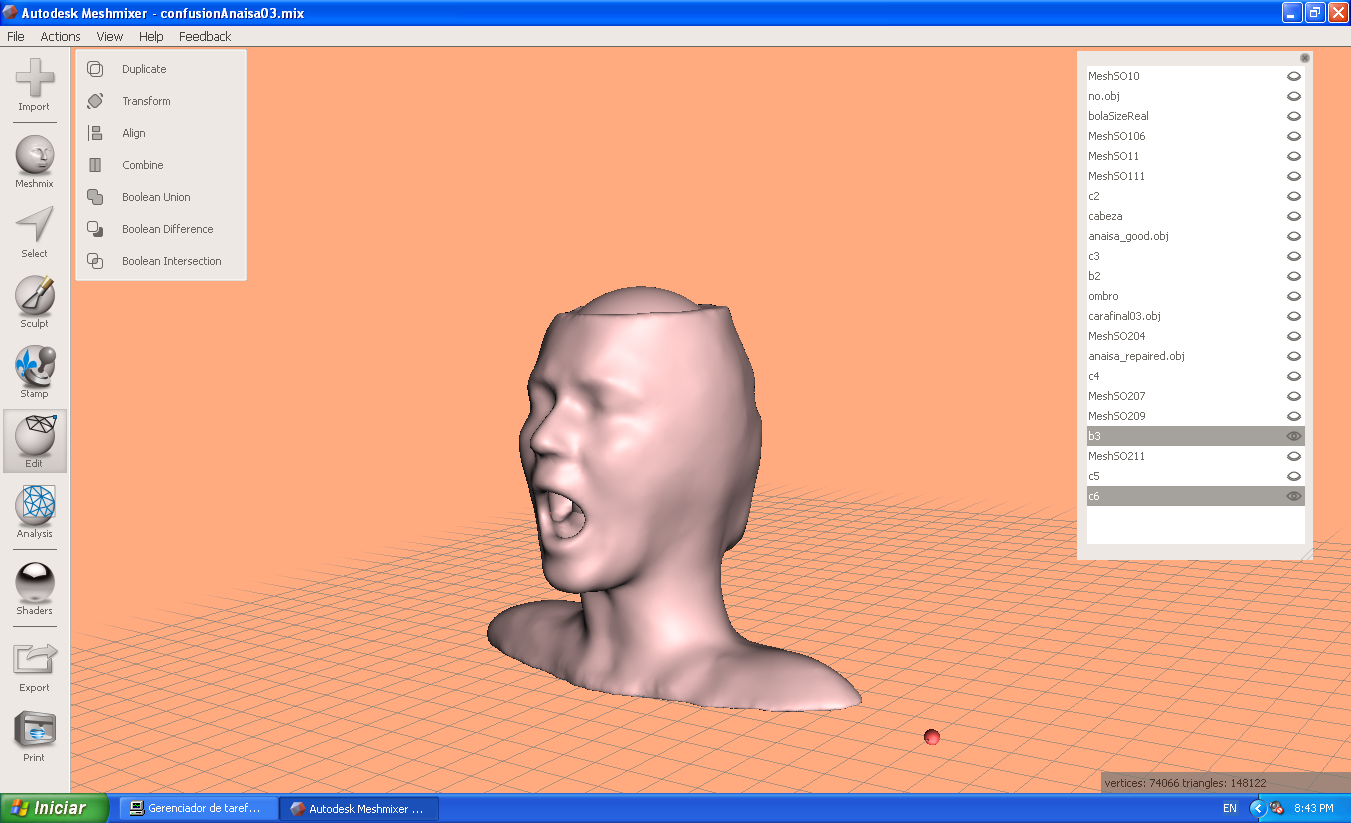Click the Align icon
The width and height of the screenshot is (1351, 823).
(95, 133)
